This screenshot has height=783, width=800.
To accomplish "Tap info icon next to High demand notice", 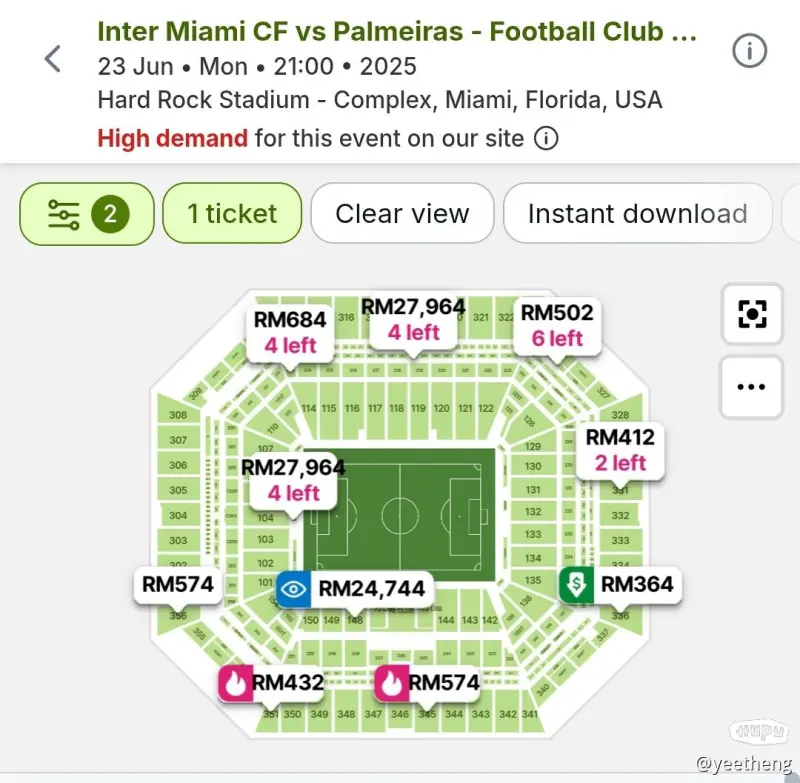I will coord(546,138).
